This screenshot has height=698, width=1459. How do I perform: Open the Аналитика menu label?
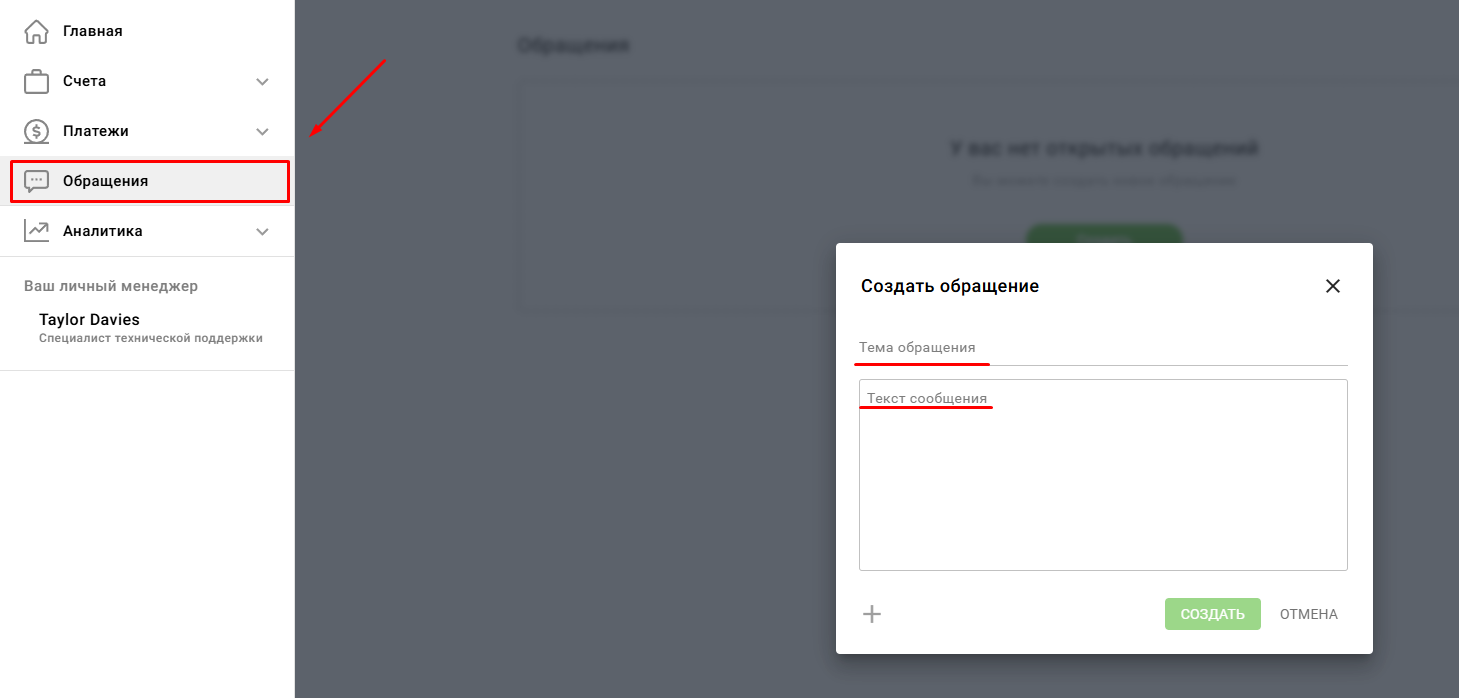(102, 231)
